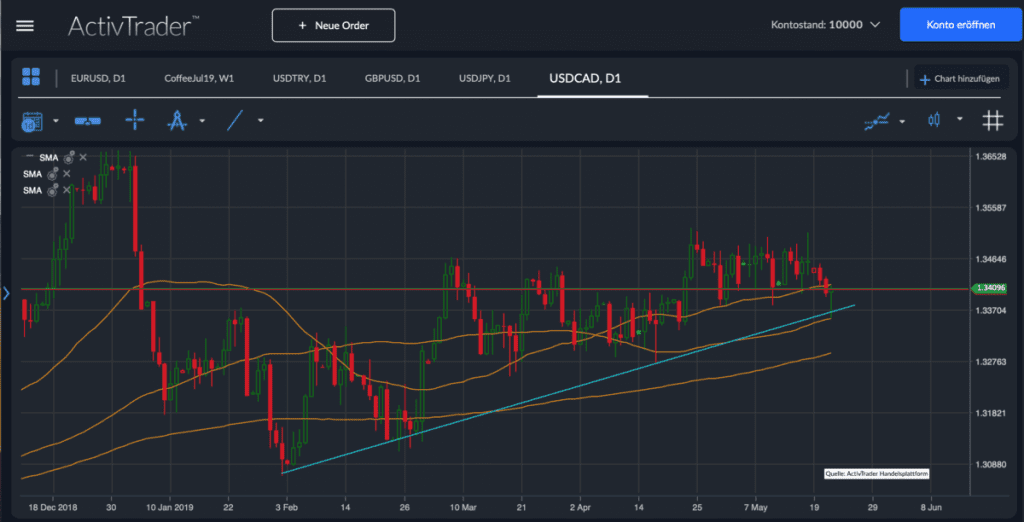Click the candlestick chart type icon

click(935, 120)
